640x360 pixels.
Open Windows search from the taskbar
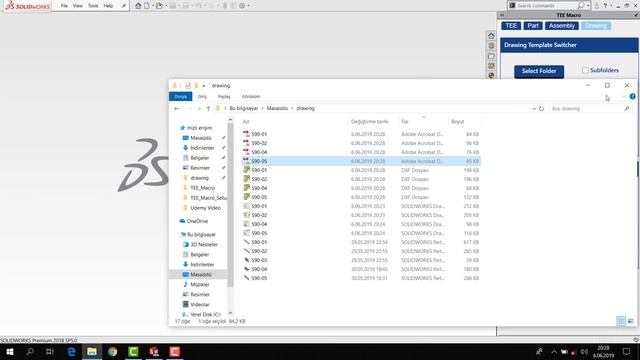point(30,351)
